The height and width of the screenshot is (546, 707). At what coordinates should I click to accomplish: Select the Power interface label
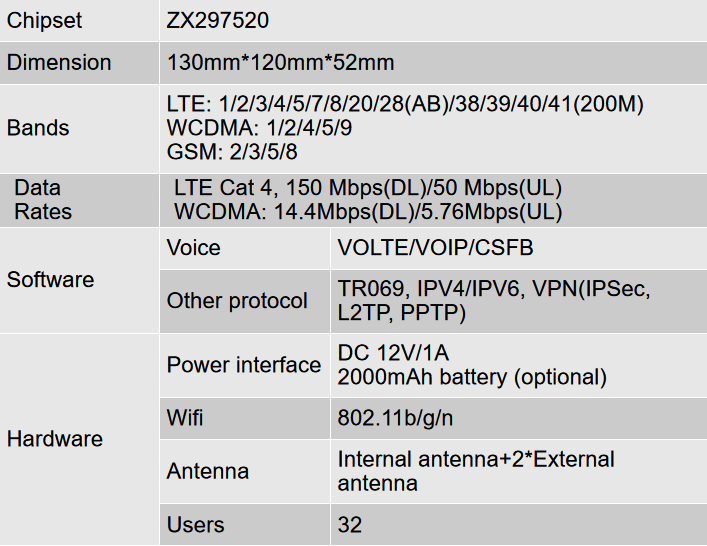pyautogui.click(x=243, y=365)
